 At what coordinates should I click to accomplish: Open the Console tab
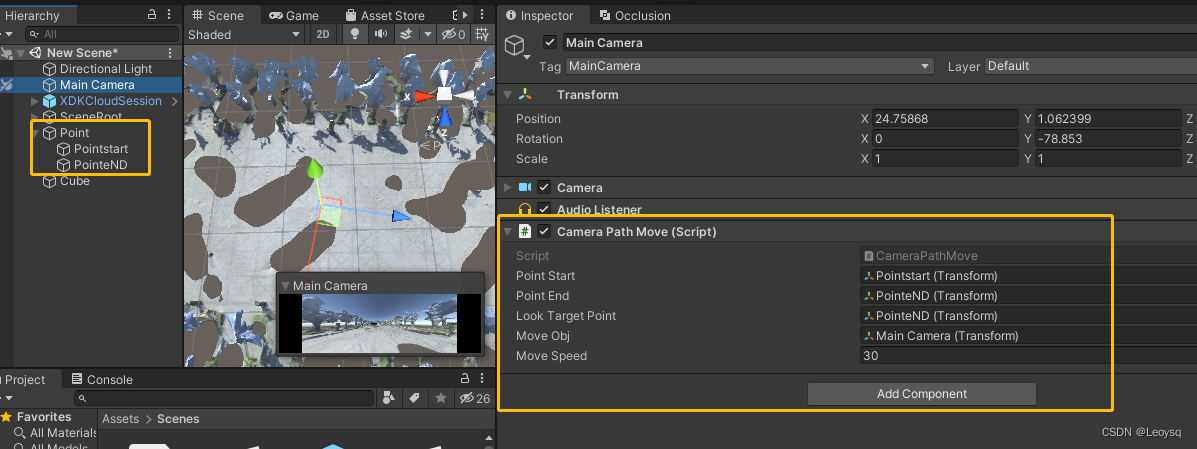point(102,380)
